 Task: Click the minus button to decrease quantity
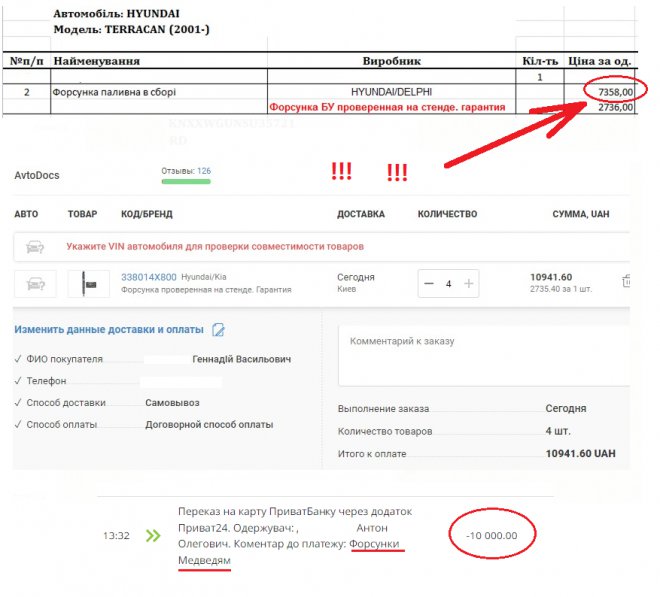click(429, 284)
